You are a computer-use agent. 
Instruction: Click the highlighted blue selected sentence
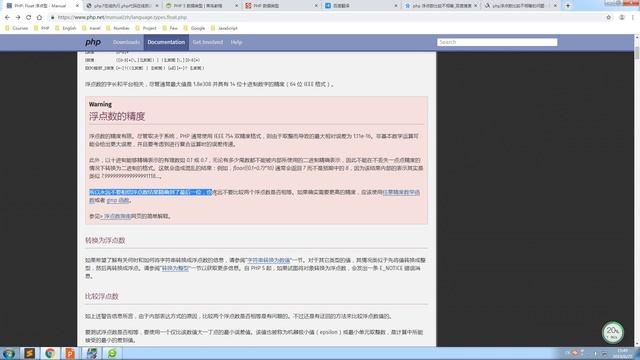tap(151, 192)
